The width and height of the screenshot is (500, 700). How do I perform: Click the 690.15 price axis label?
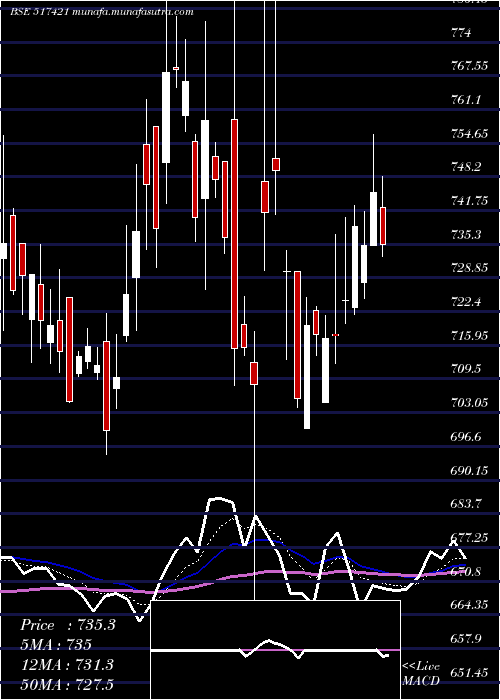(x=469, y=470)
